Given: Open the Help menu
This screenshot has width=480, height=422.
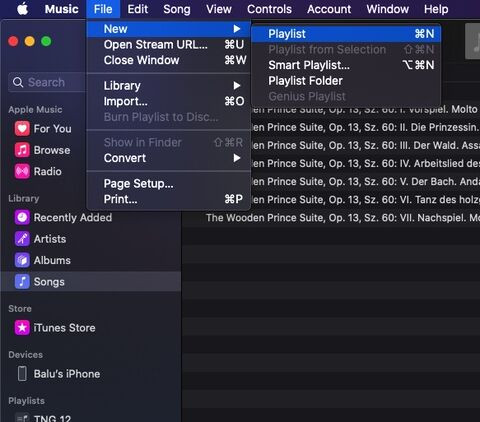Looking at the screenshot, I should [436, 9].
